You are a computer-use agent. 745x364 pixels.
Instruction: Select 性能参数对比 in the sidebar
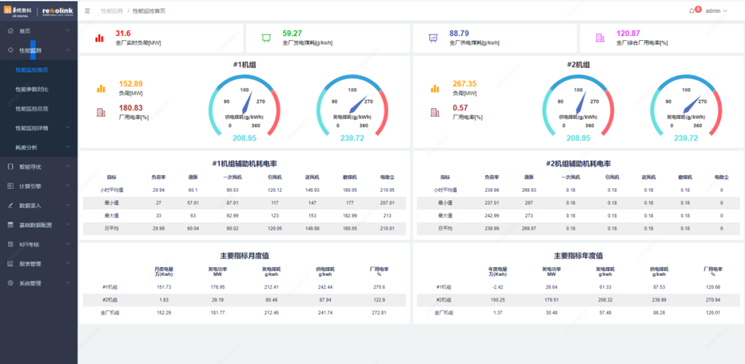[32, 89]
